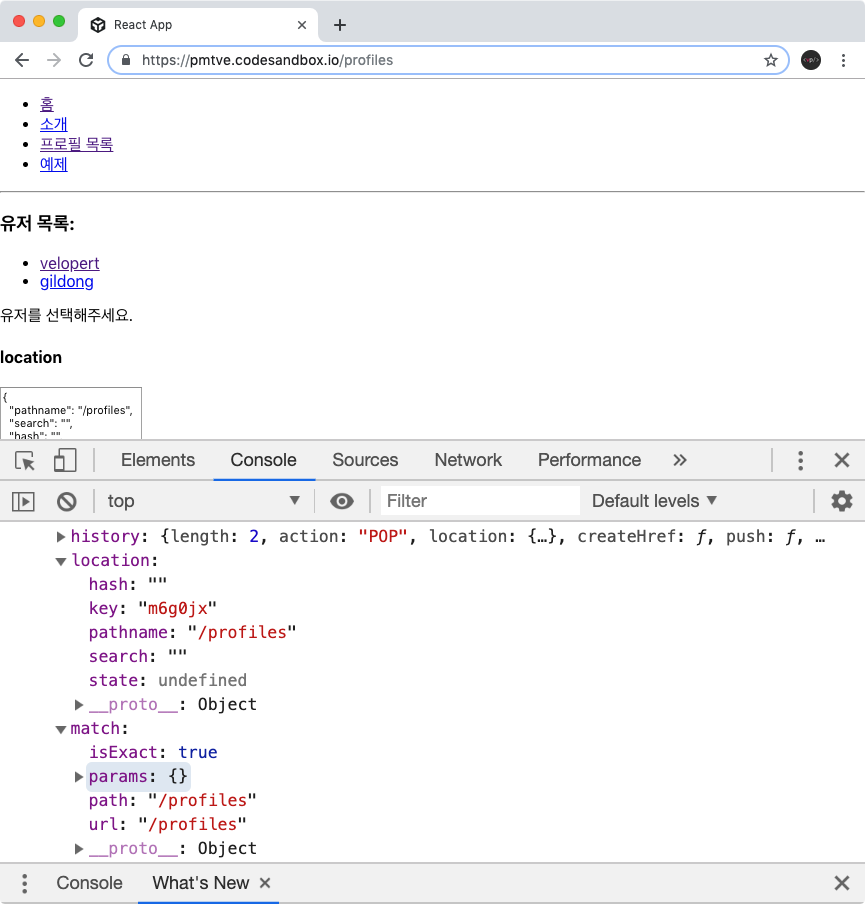Open the 소개 link
The height and width of the screenshot is (904, 865).
54,125
